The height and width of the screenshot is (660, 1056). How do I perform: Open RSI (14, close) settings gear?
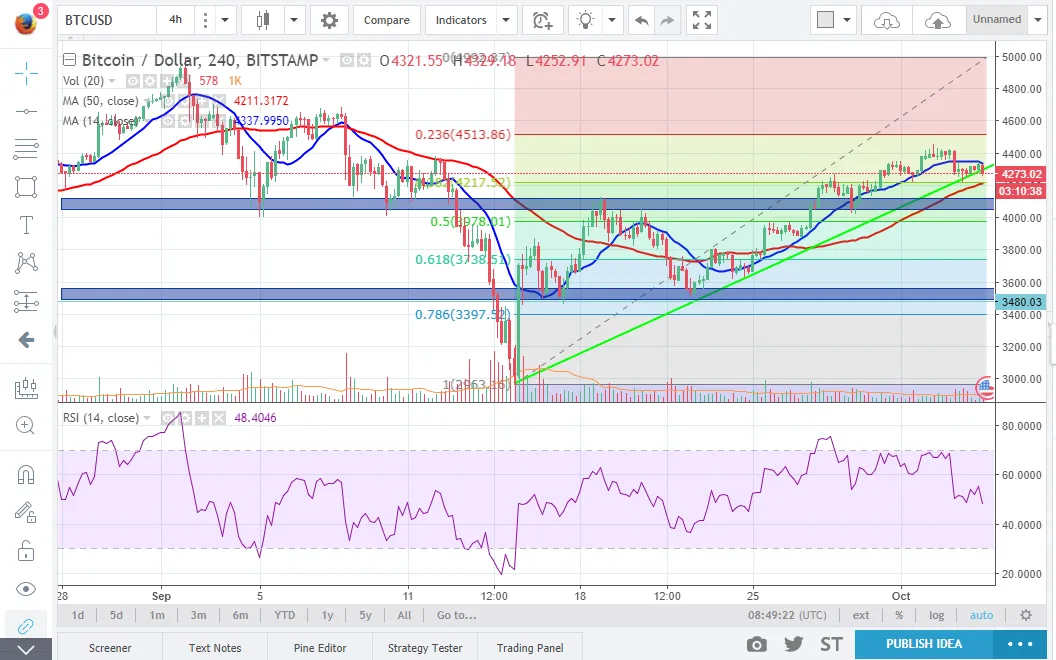coord(185,418)
